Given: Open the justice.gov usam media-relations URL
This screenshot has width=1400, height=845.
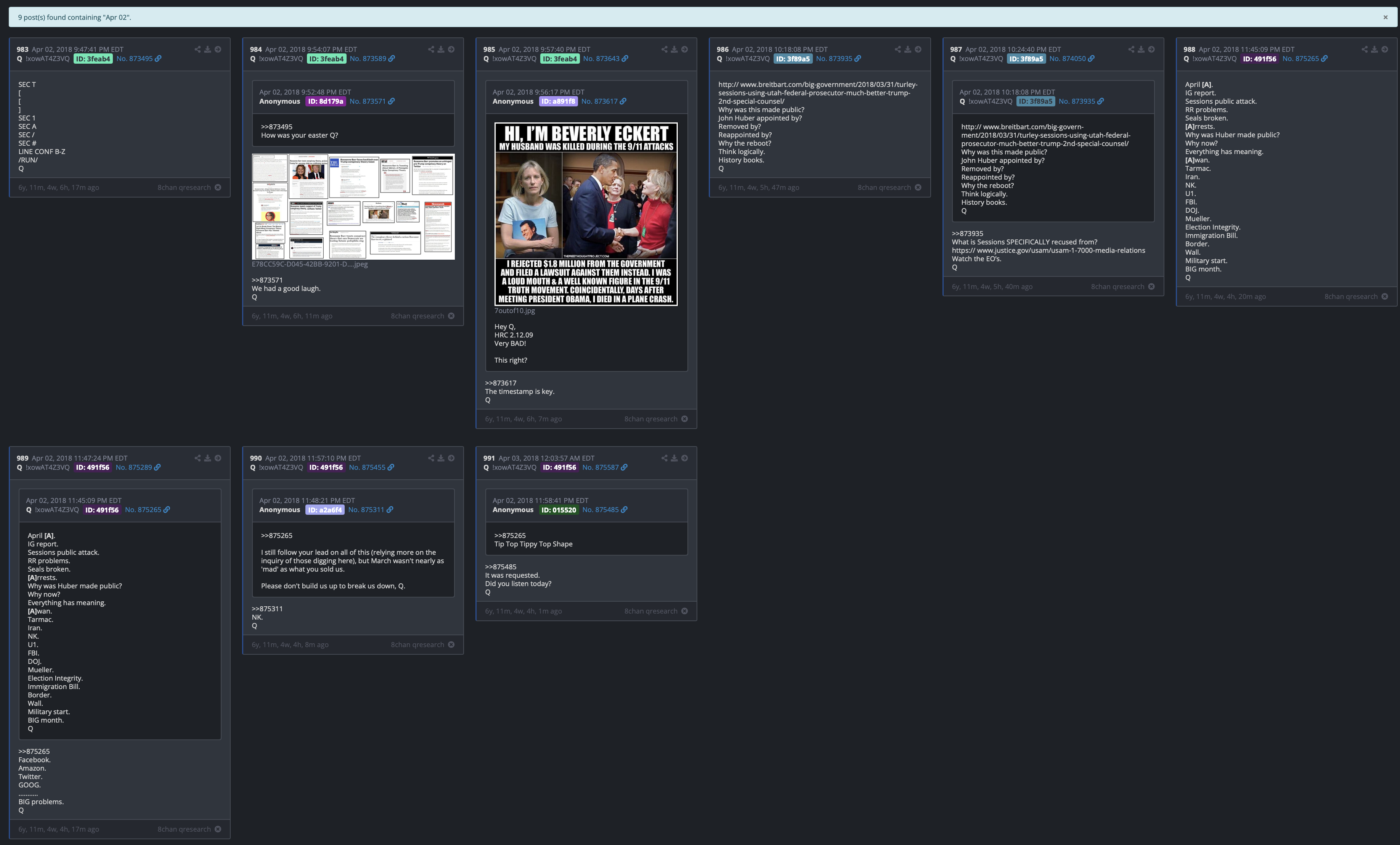Looking at the screenshot, I should coord(1048,251).
